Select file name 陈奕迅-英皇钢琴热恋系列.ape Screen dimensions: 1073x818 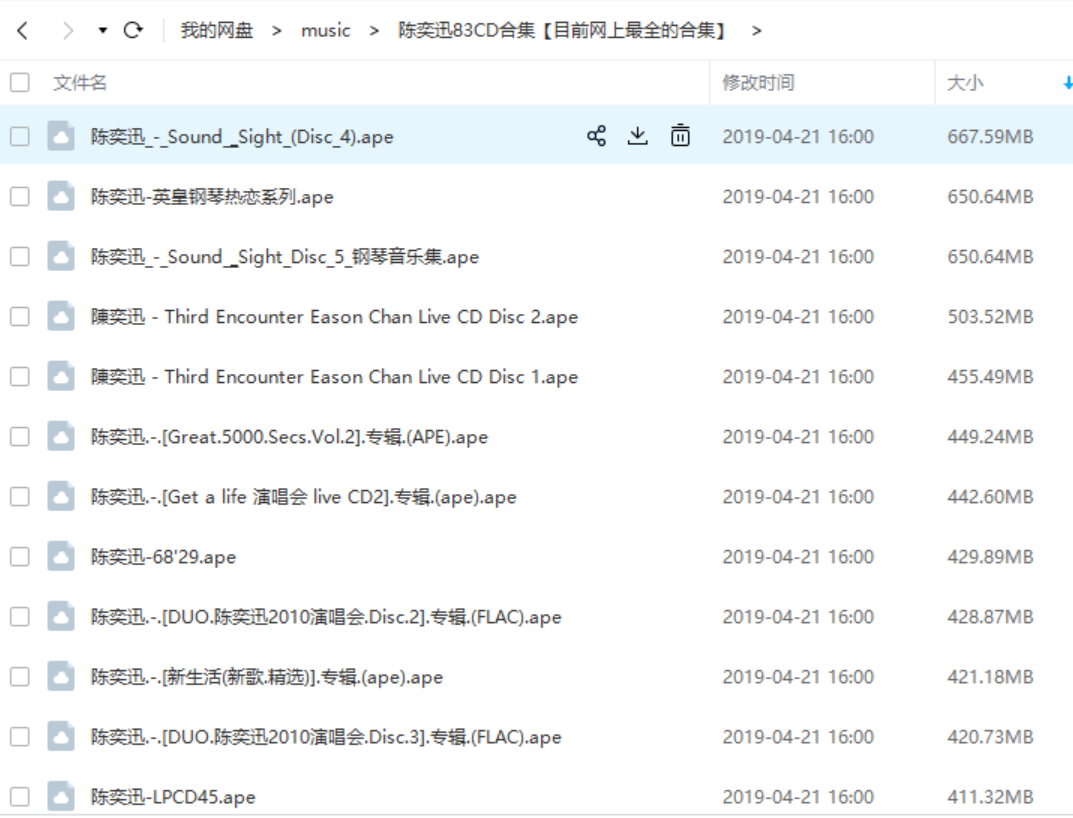tap(212, 196)
